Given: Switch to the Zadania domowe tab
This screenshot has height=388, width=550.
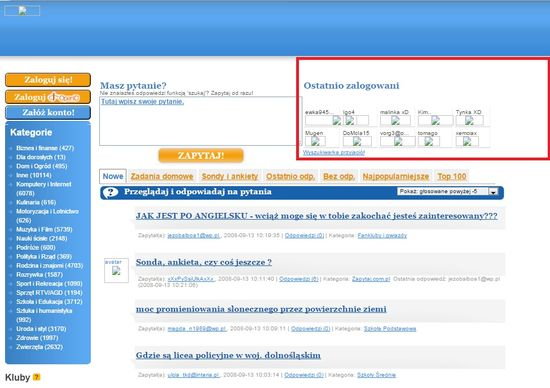Looking at the screenshot, I should (162, 176).
